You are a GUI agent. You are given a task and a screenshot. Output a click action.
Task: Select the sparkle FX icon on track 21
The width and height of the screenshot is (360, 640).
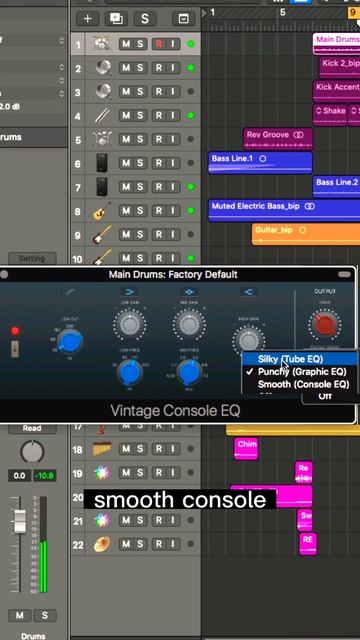[x=102, y=520]
